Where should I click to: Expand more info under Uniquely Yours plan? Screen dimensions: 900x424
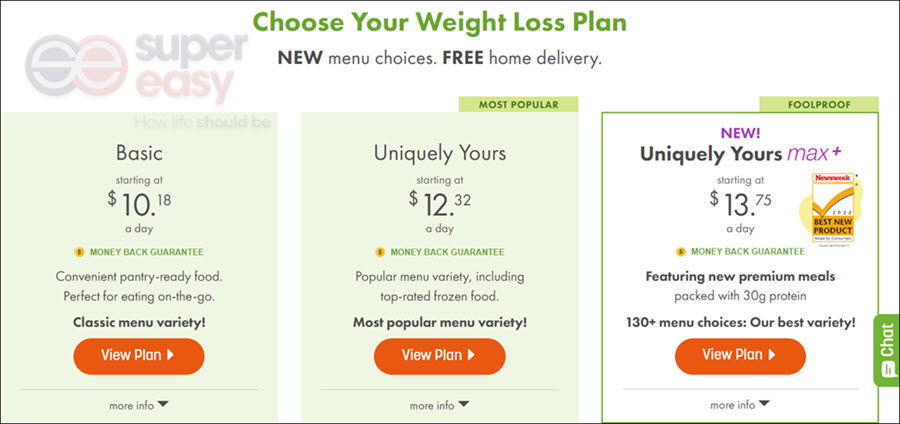(439, 405)
